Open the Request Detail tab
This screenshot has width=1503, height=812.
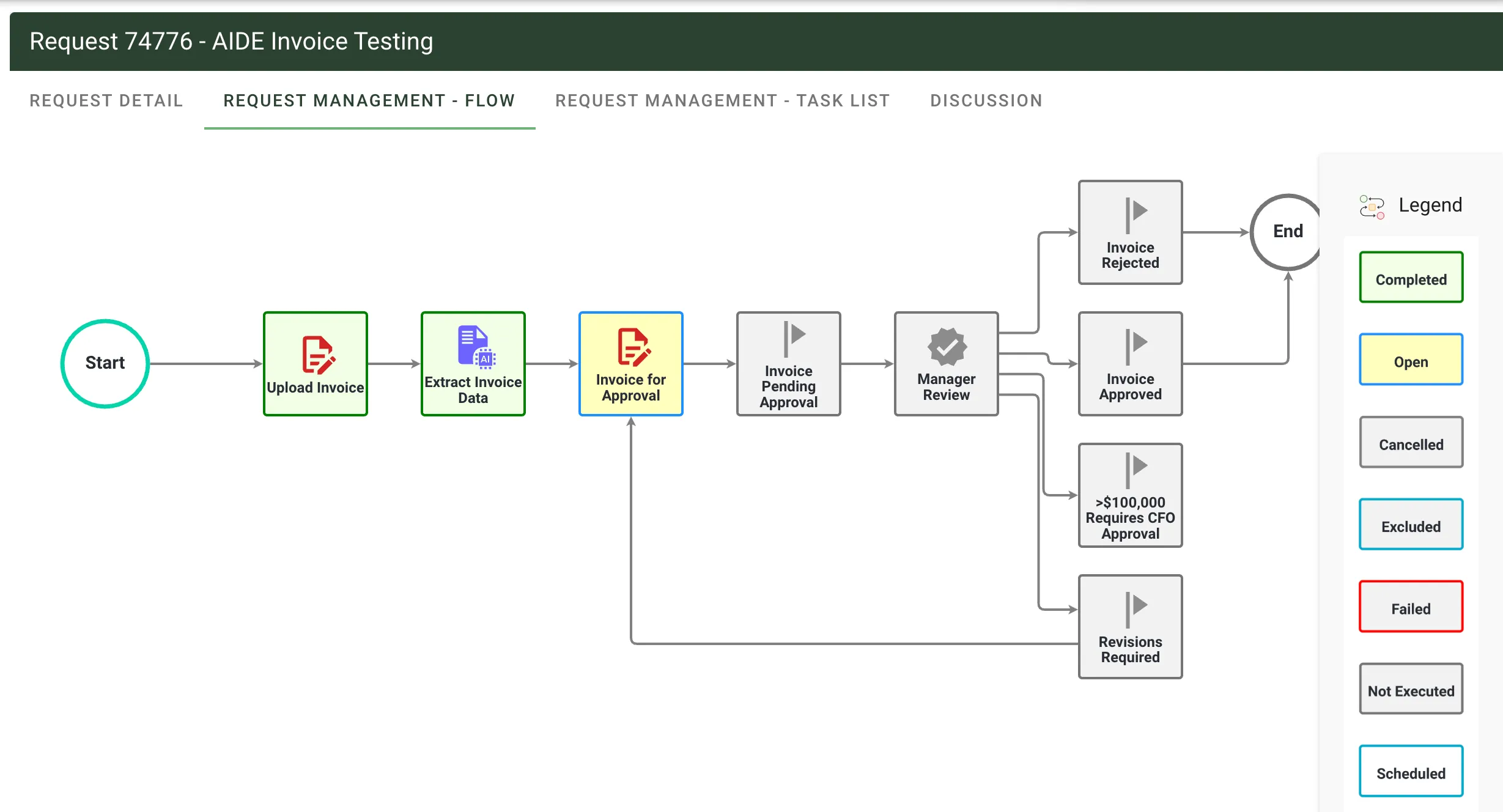[x=106, y=100]
